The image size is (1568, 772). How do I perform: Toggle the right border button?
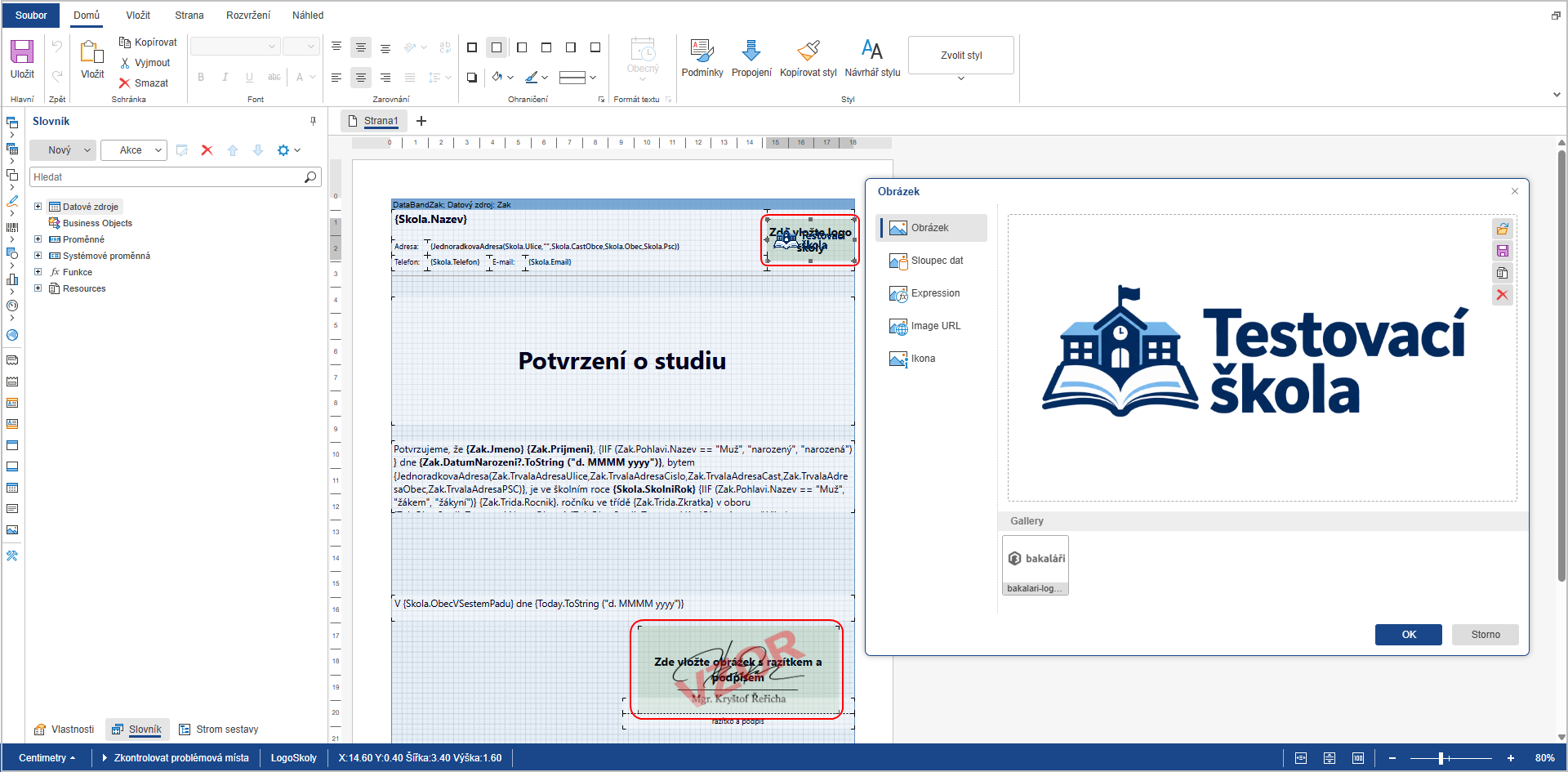571,47
